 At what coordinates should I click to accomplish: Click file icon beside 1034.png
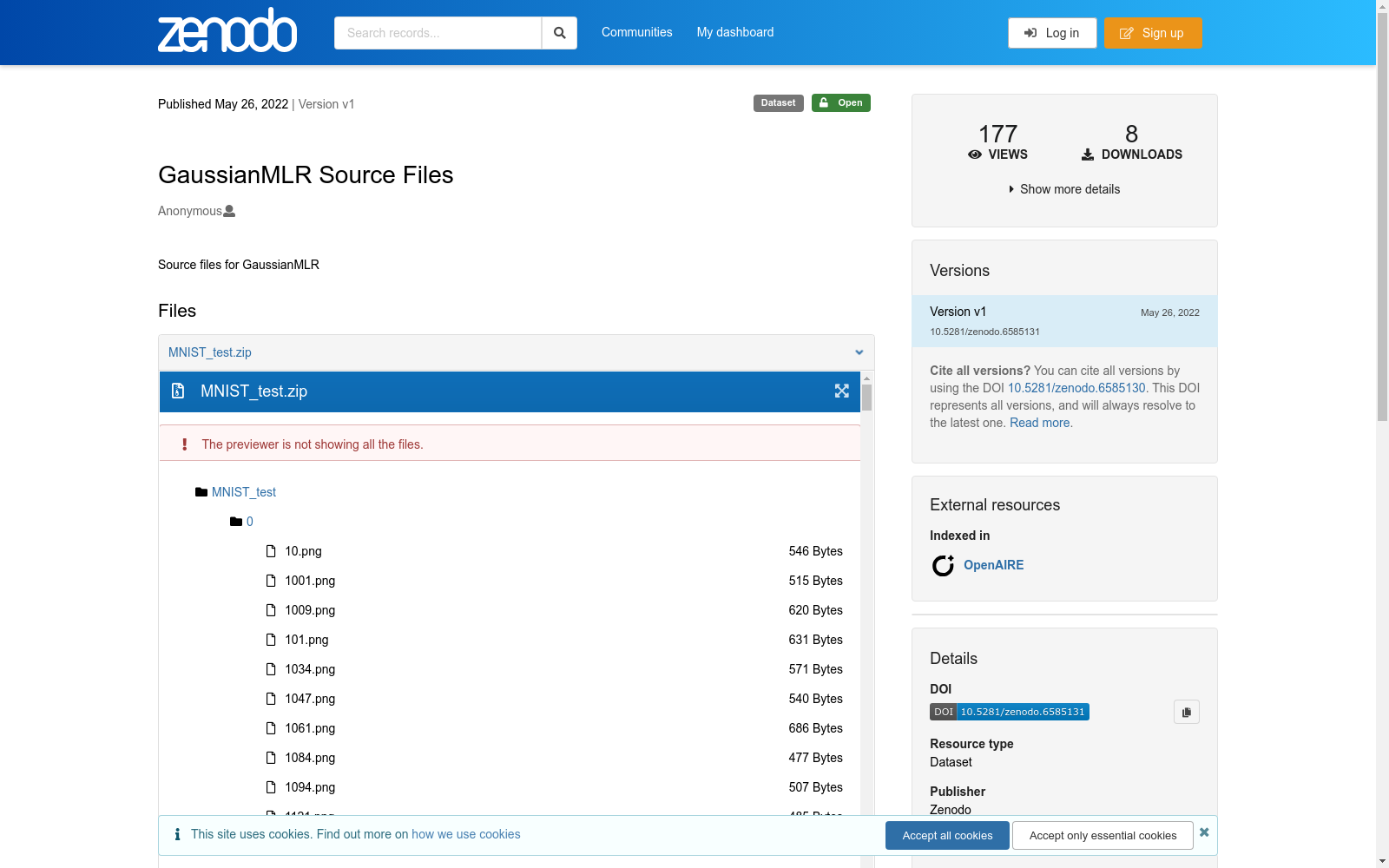click(271, 669)
